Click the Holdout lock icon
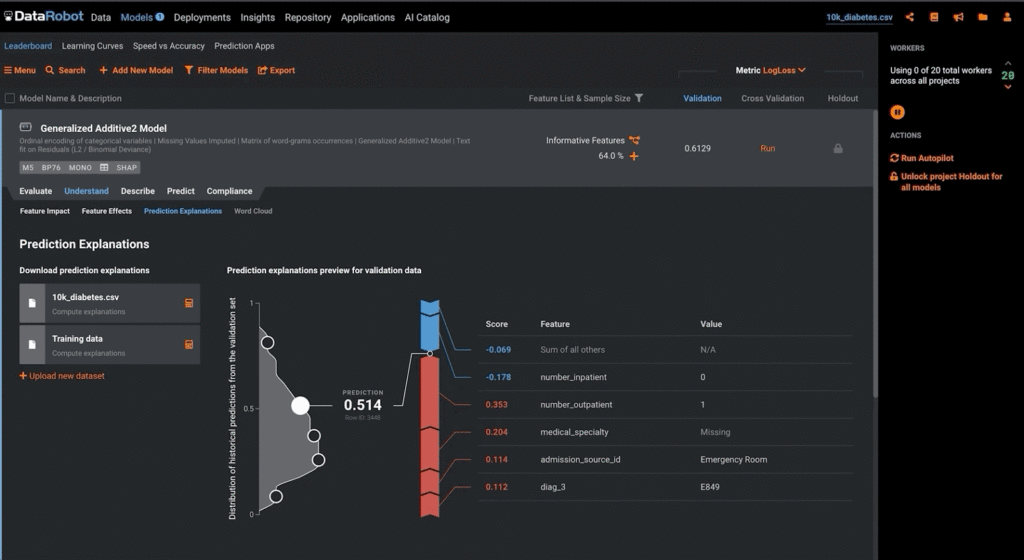Viewport: 1024px width, 560px height. 838,149
